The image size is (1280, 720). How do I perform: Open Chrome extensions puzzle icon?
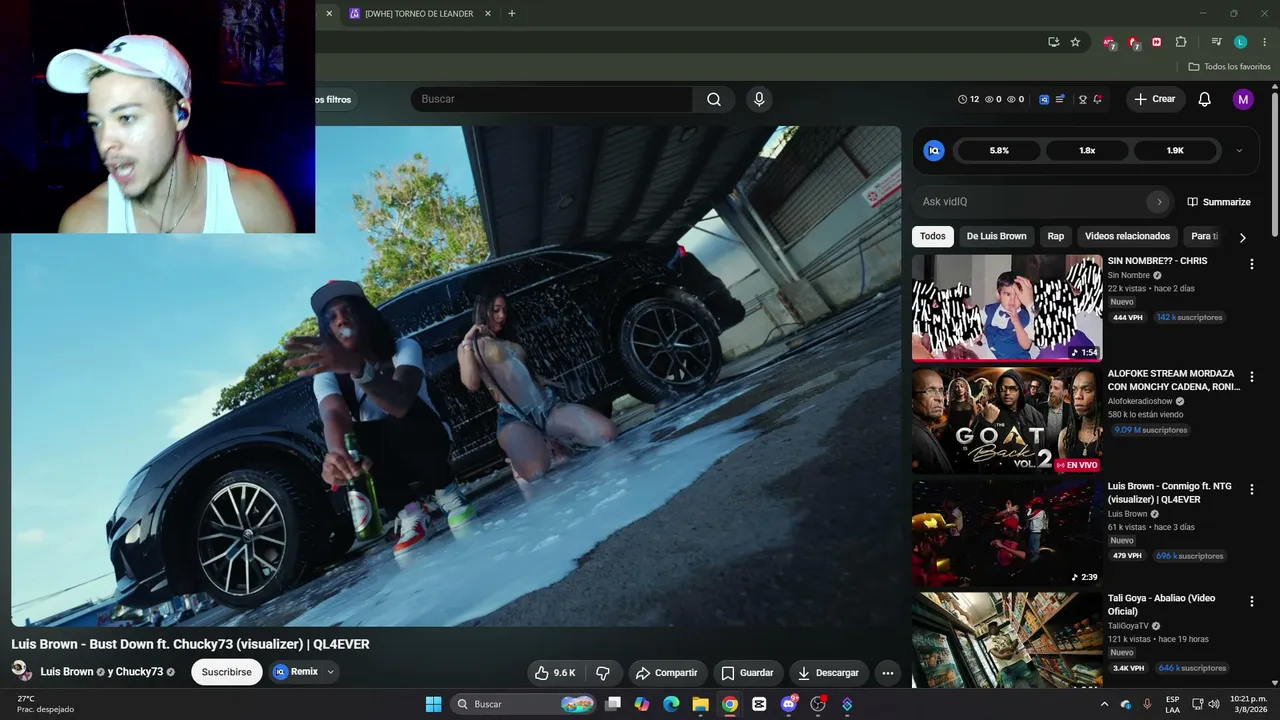tap(1181, 42)
